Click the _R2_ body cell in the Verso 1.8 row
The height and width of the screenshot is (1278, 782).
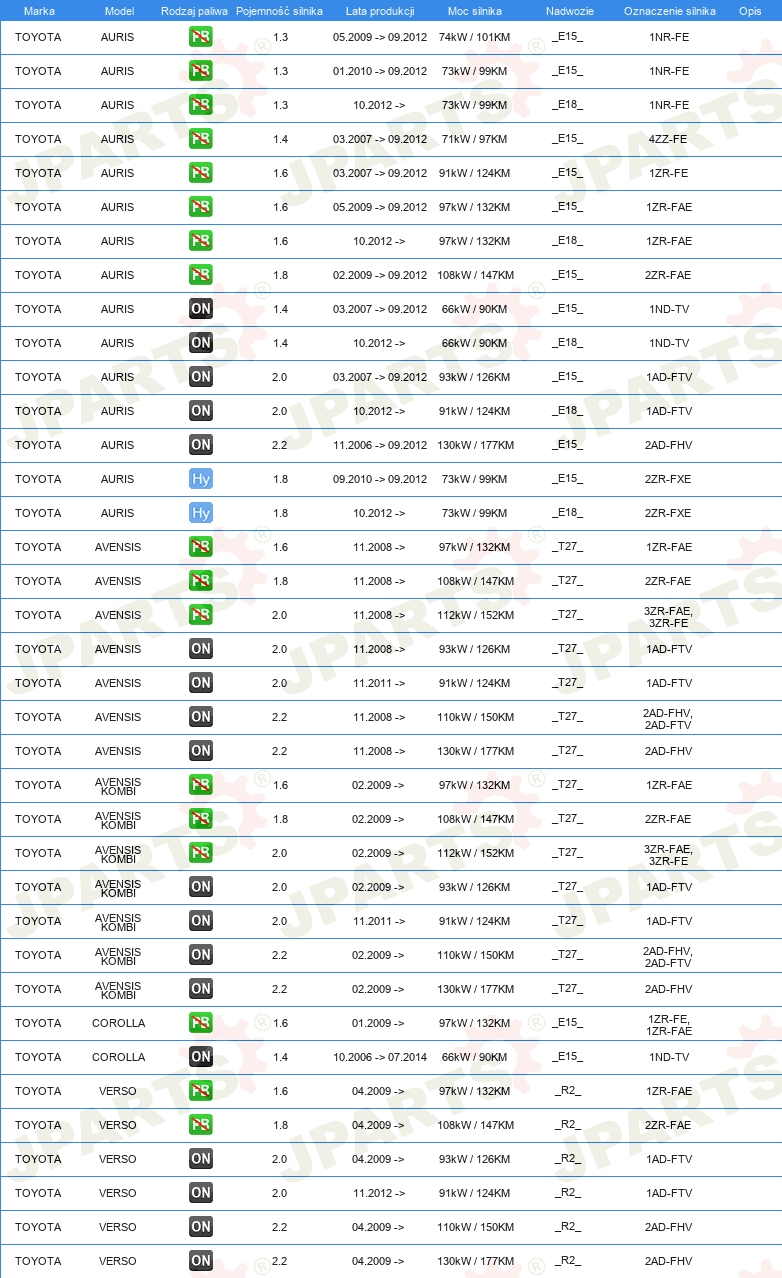568,1125
